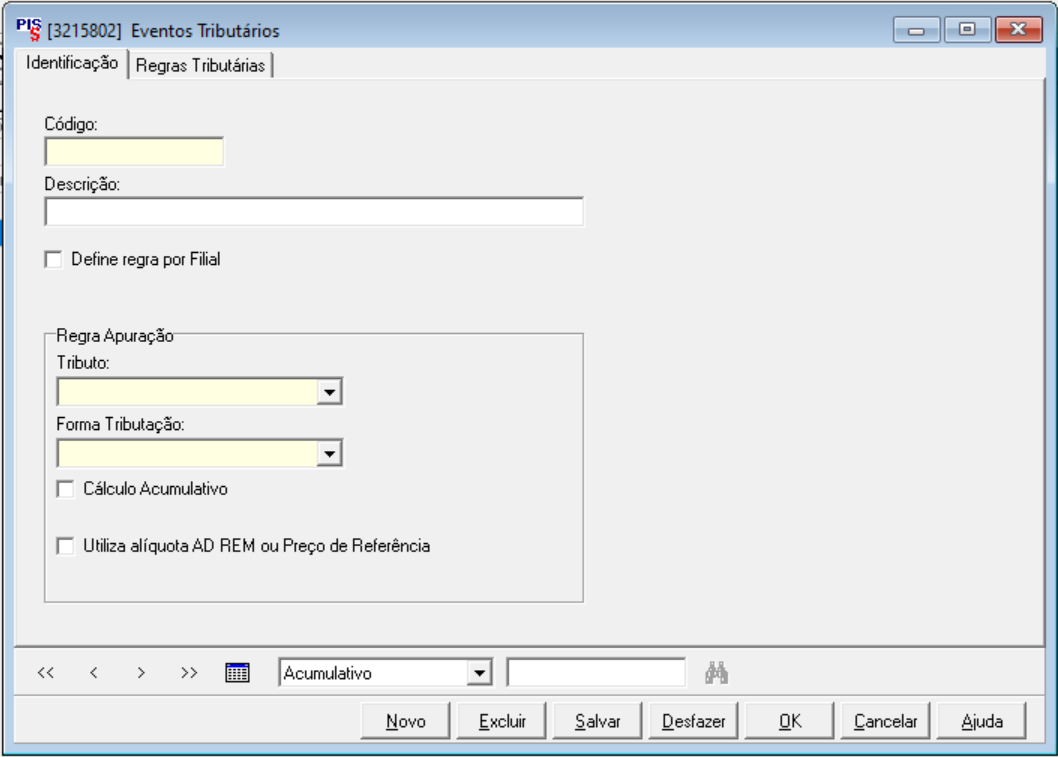Minimize the Eventos Tributários window
This screenshot has width=1058, height=757.
pyautogui.click(x=916, y=30)
